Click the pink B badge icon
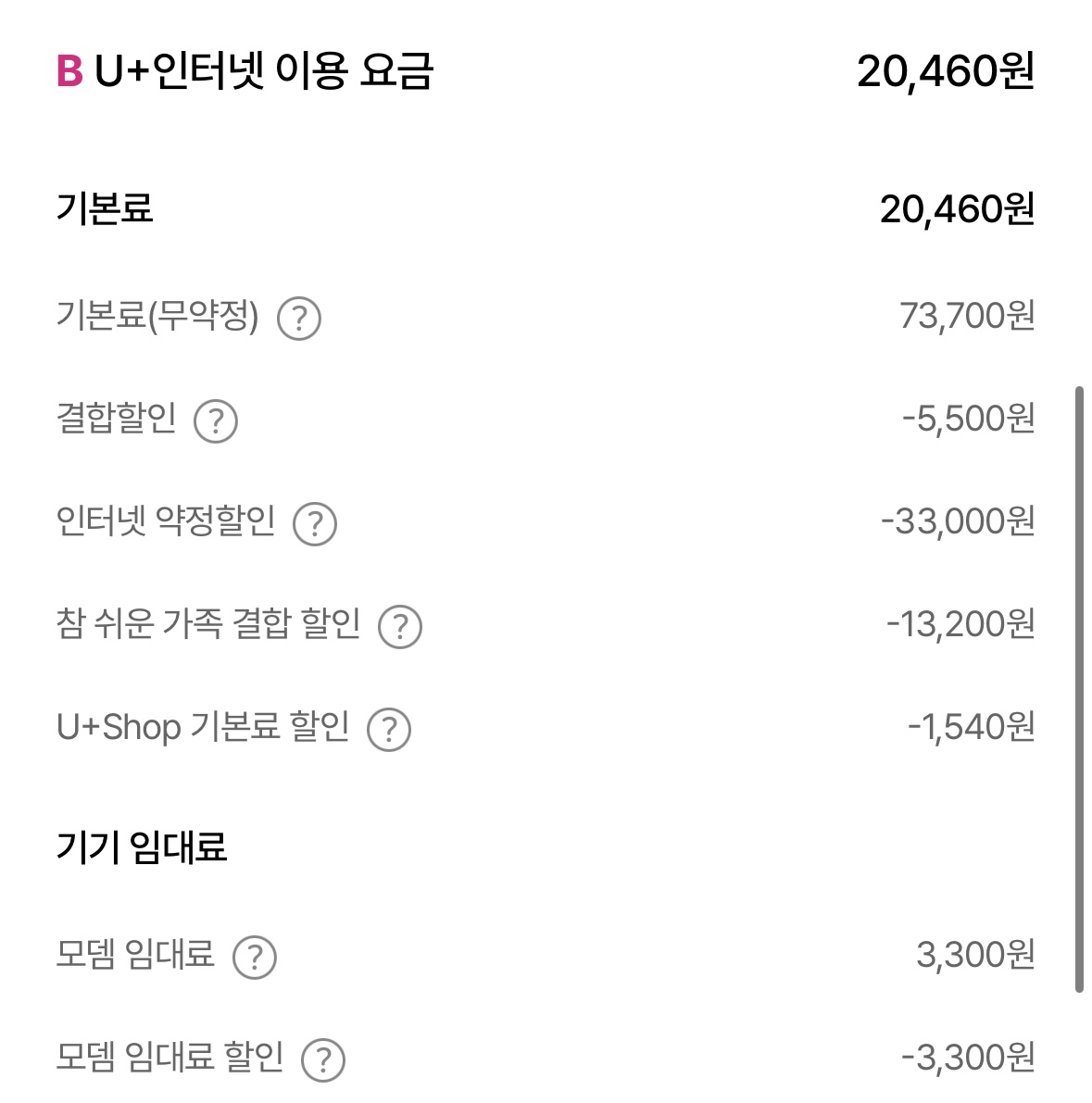This screenshot has width=1092, height=1103. (x=69, y=71)
